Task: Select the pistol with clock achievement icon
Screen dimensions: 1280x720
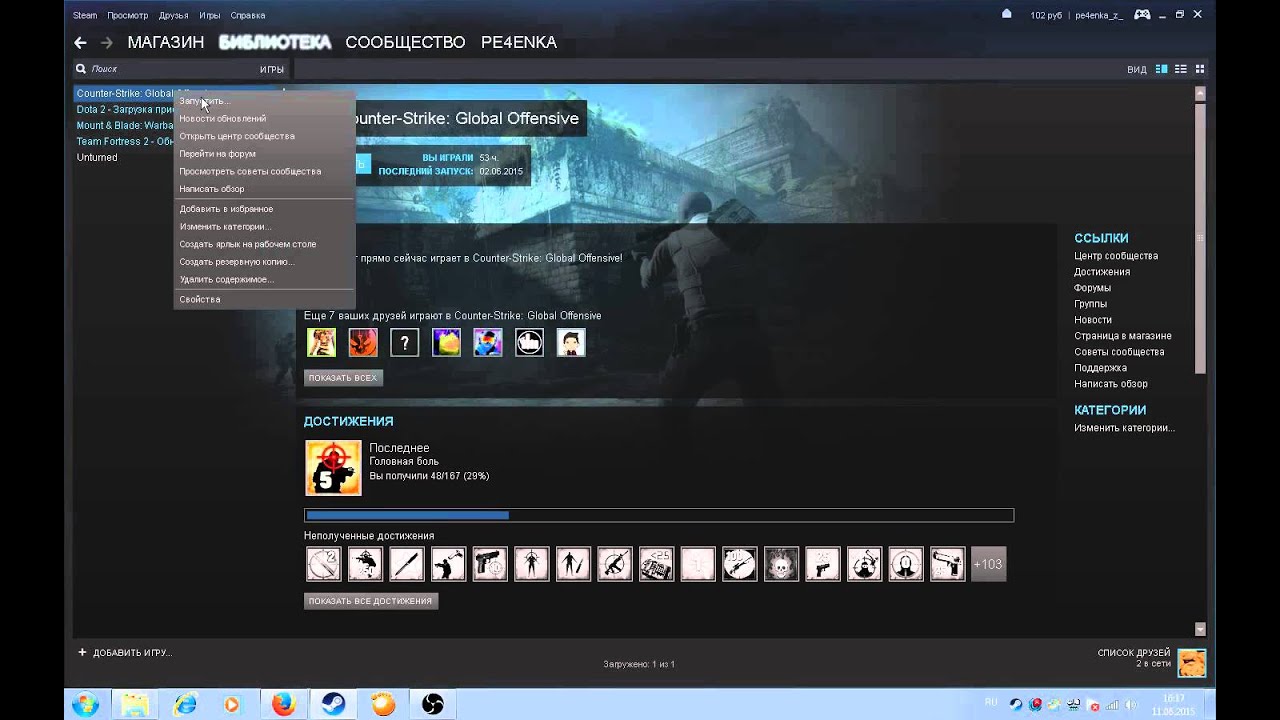Action: coord(490,564)
